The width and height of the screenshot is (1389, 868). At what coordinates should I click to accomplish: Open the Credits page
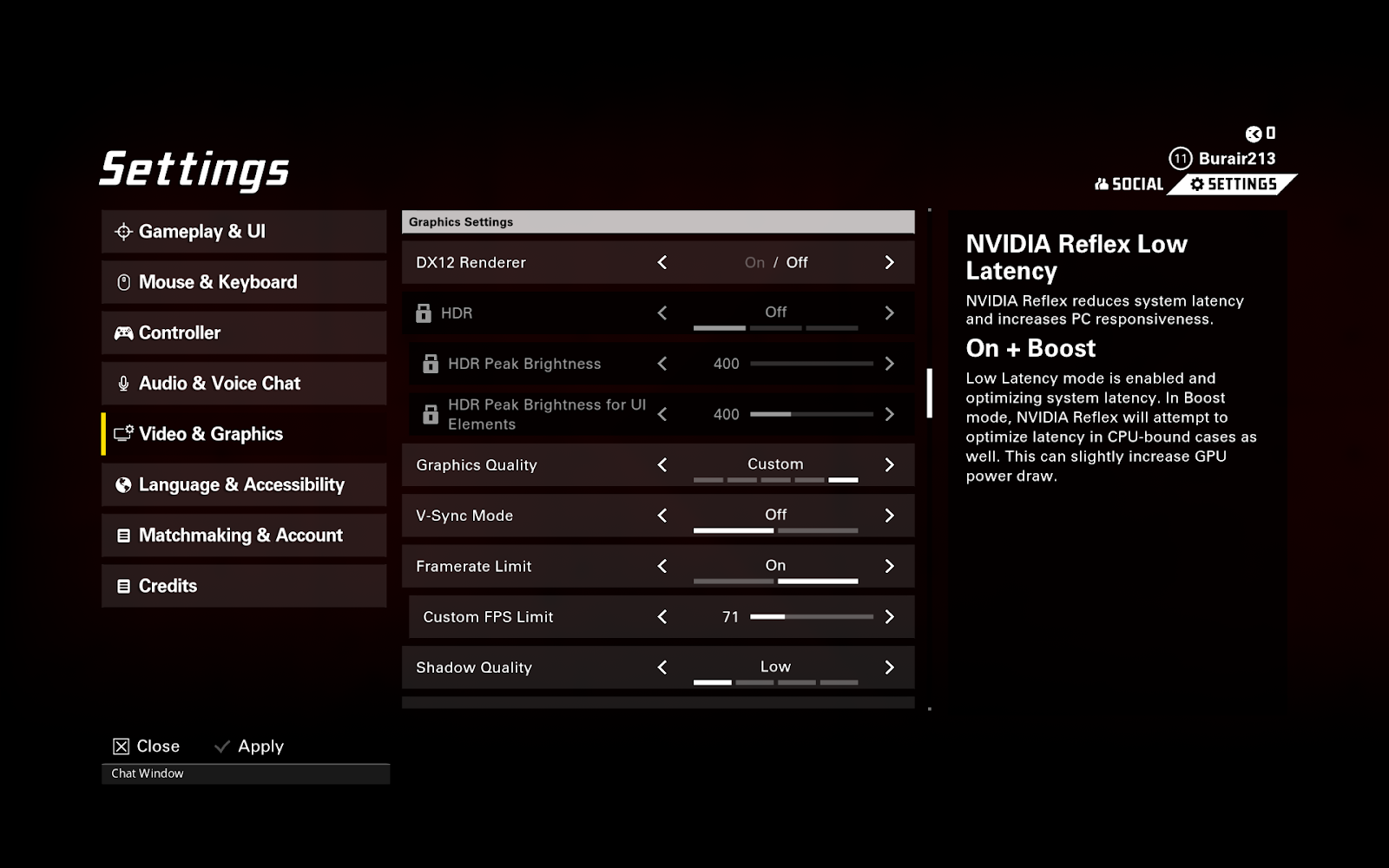(x=244, y=586)
